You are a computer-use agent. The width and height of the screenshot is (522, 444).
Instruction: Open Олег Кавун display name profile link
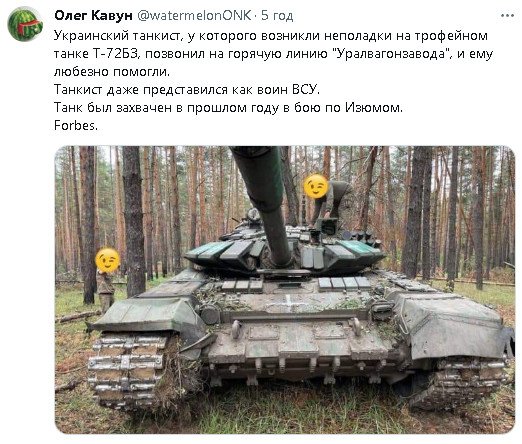(93, 15)
